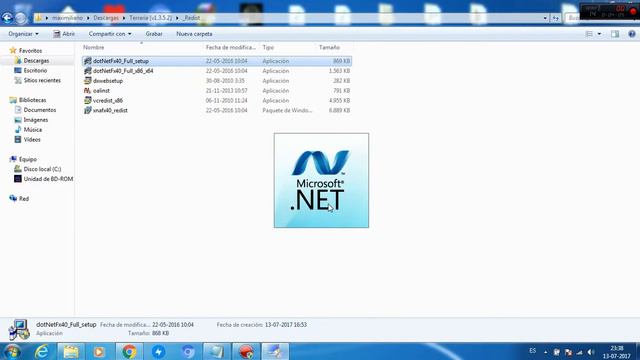The height and width of the screenshot is (360, 640).
Task: Open the volume speaker tray icon
Action: [591, 352]
